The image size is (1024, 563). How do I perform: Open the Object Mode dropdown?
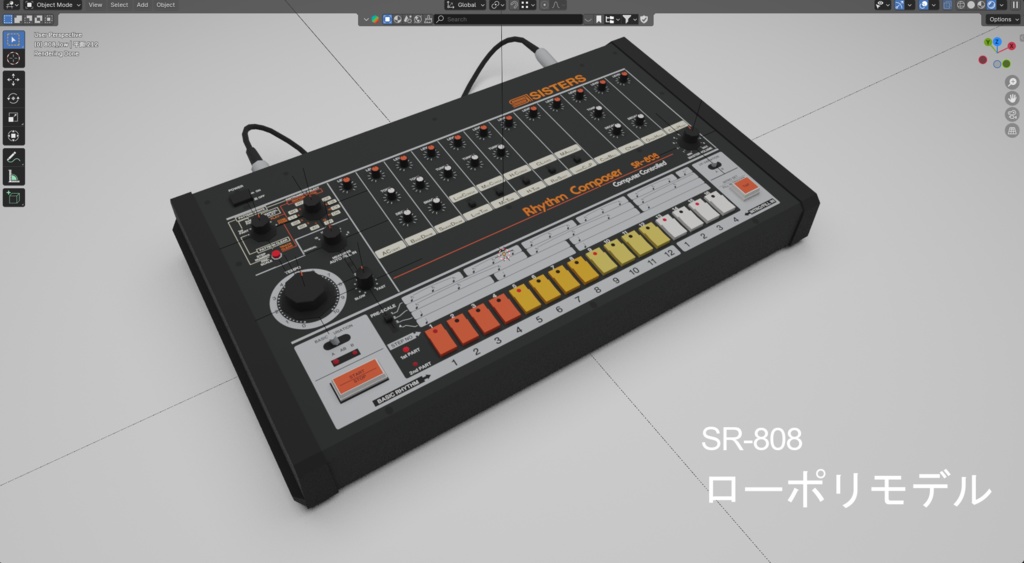click(53, 5)
